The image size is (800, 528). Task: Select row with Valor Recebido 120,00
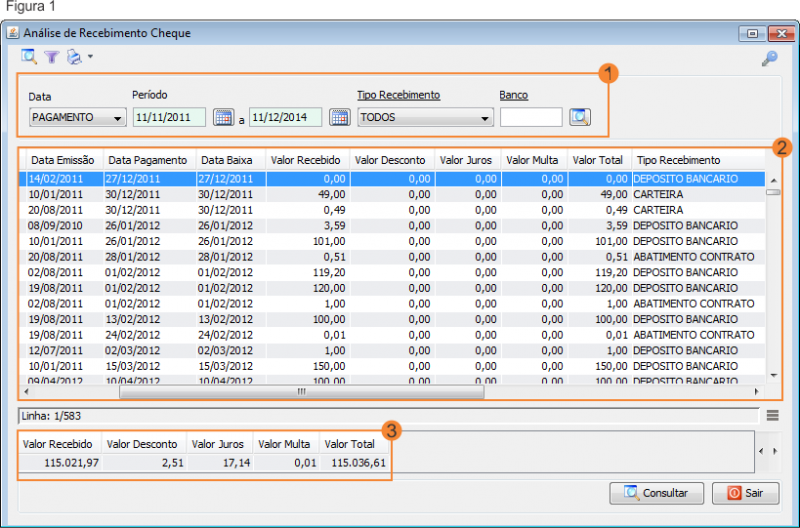[x=392, y=288]
